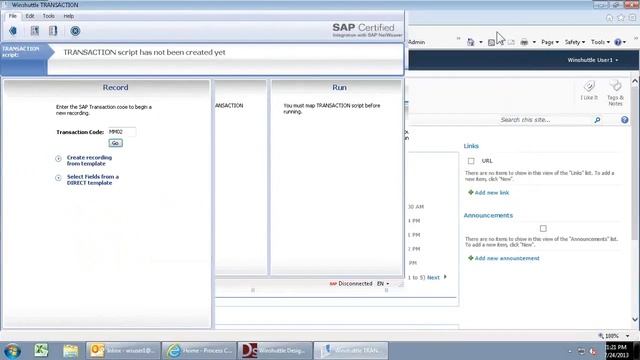The image size is (640, 360).
Task: Click the round blue X toolbar icon
Action: pyautogui.click(x=75, y=31)
